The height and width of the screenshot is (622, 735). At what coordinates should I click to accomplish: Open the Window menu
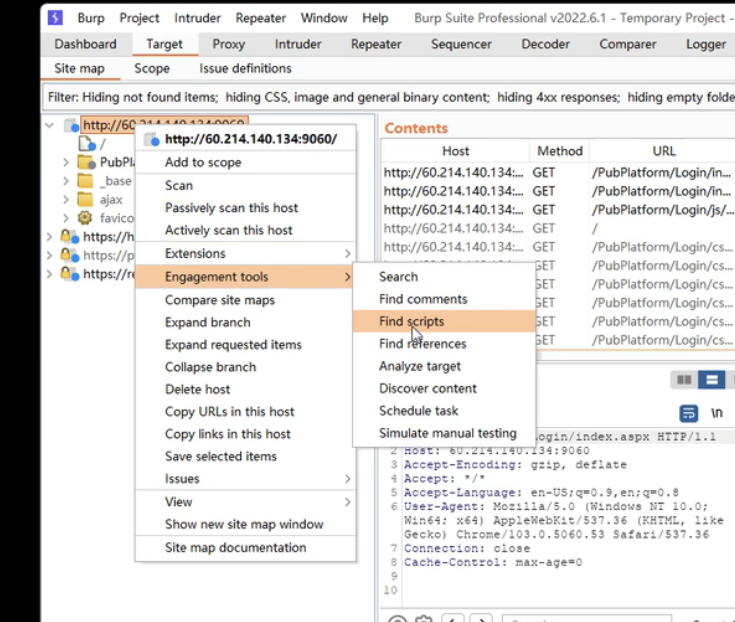point(324,18)
